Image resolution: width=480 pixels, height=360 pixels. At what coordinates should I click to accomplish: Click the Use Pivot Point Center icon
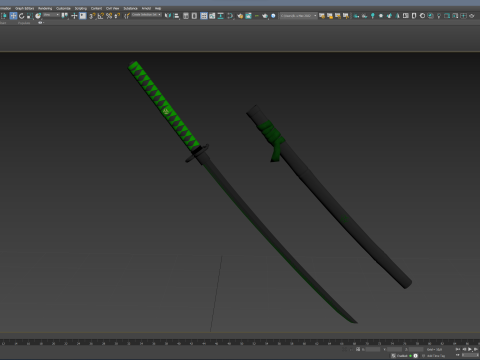click(x=65, y=16)
